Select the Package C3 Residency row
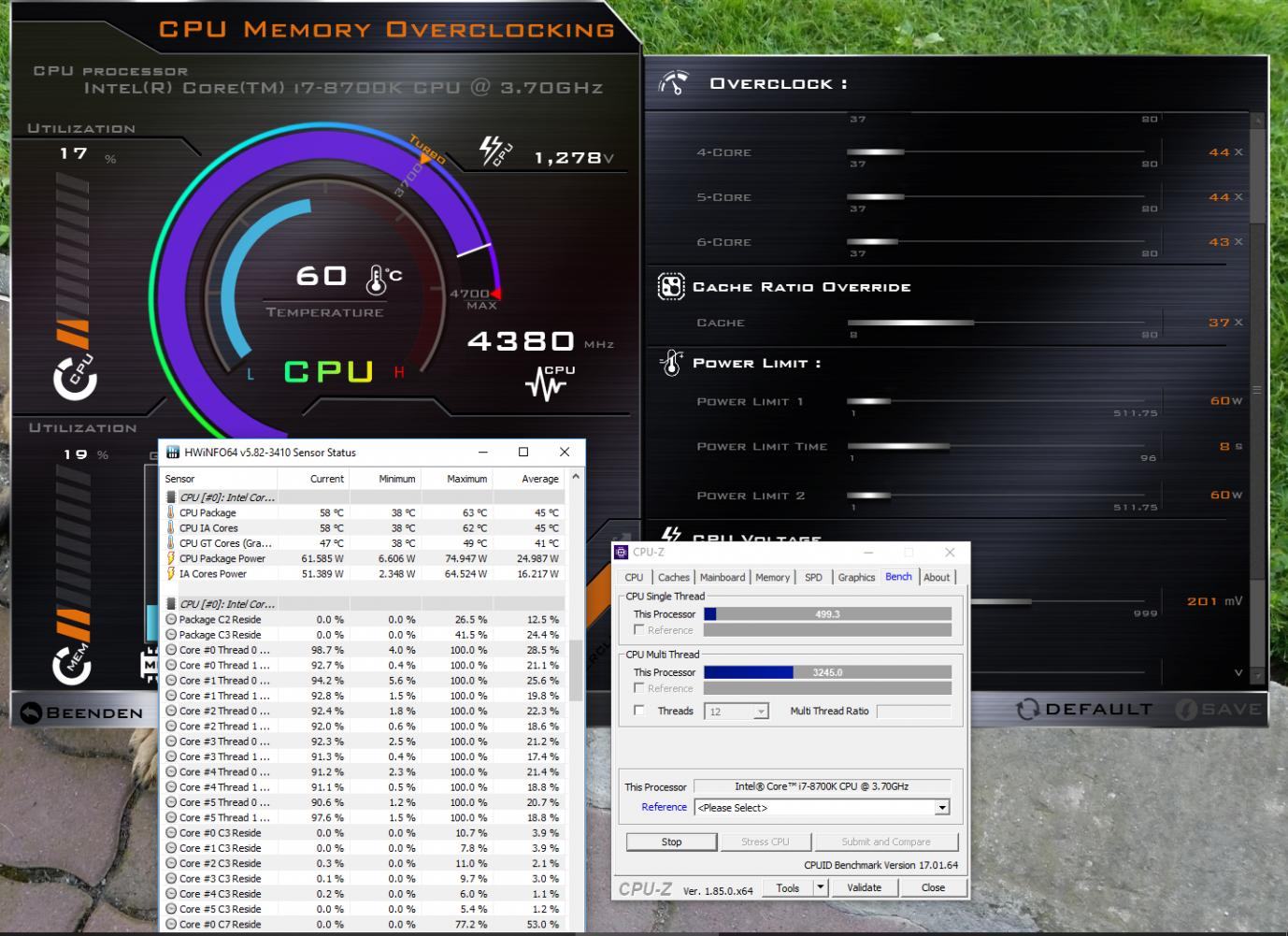 click(x=363, y=635)
